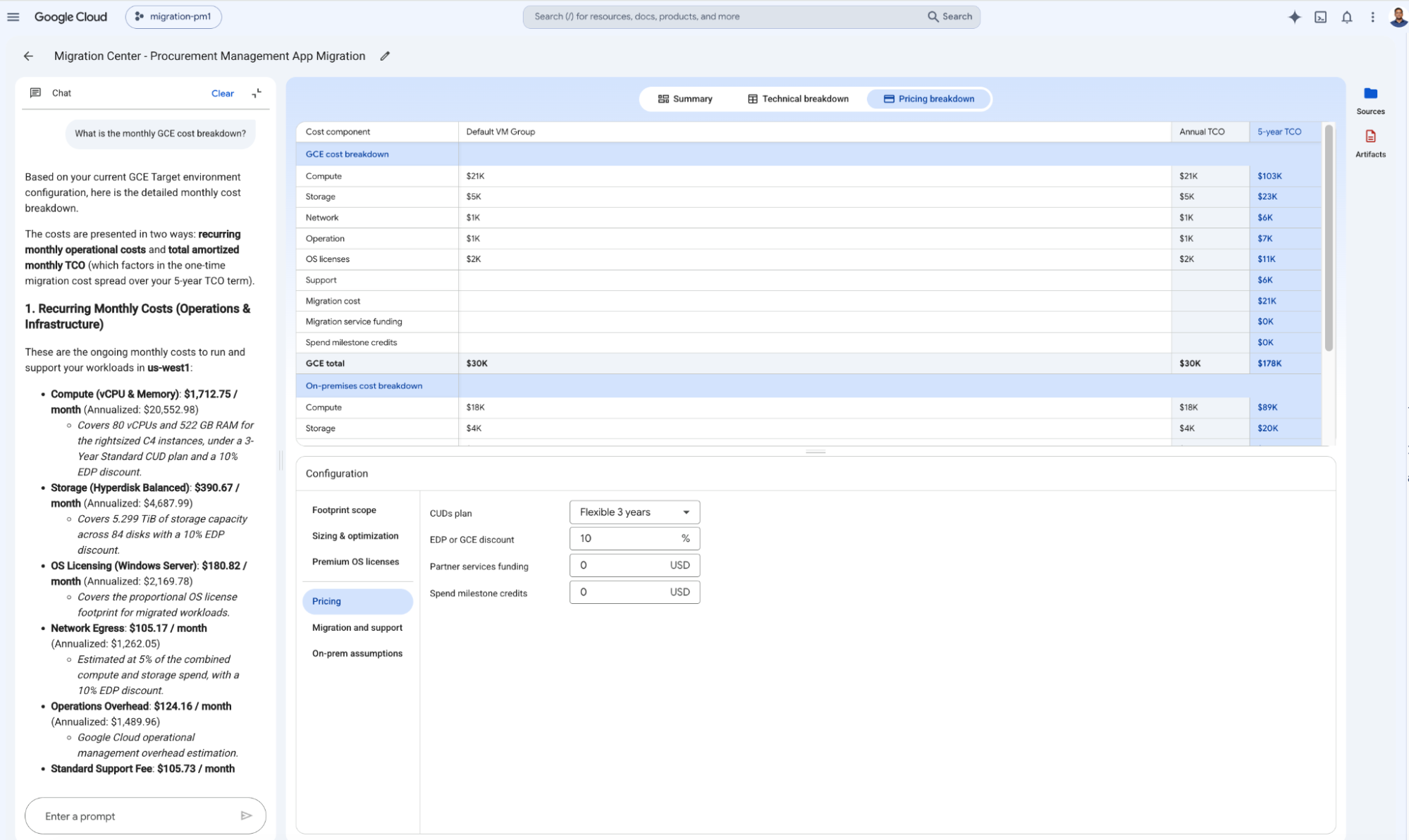Open the main navigation hamburger menu
This screenshot has height=840, width=1409.
pyautogui.click(x=13, y=17)
